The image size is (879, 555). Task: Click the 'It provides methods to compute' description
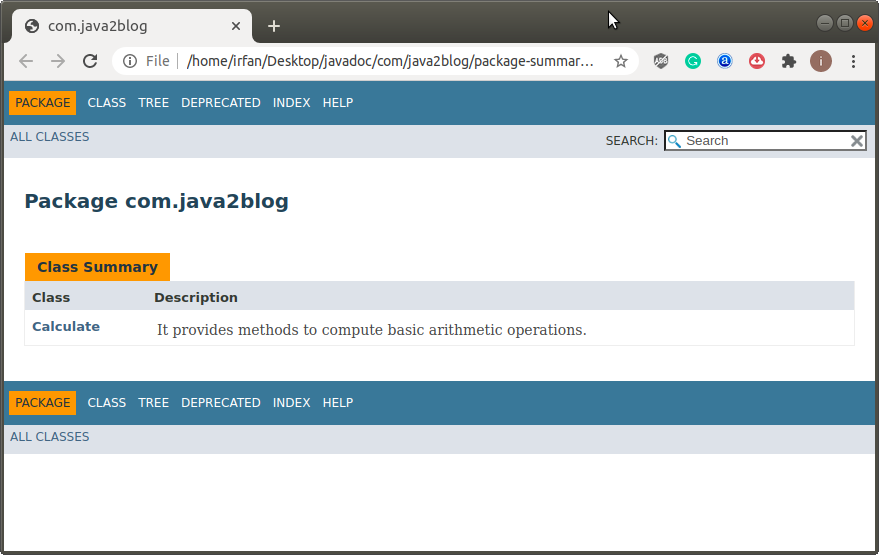372,330
